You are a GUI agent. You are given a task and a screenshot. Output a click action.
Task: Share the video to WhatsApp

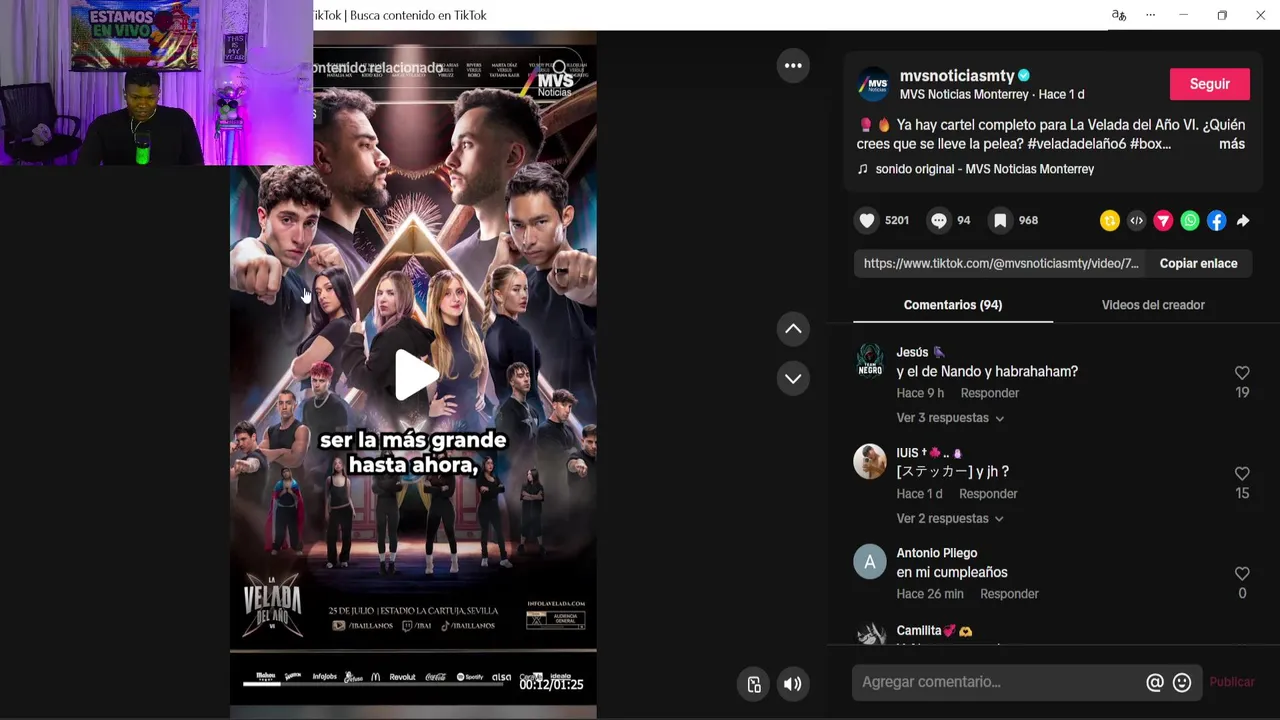(1190, 221)
